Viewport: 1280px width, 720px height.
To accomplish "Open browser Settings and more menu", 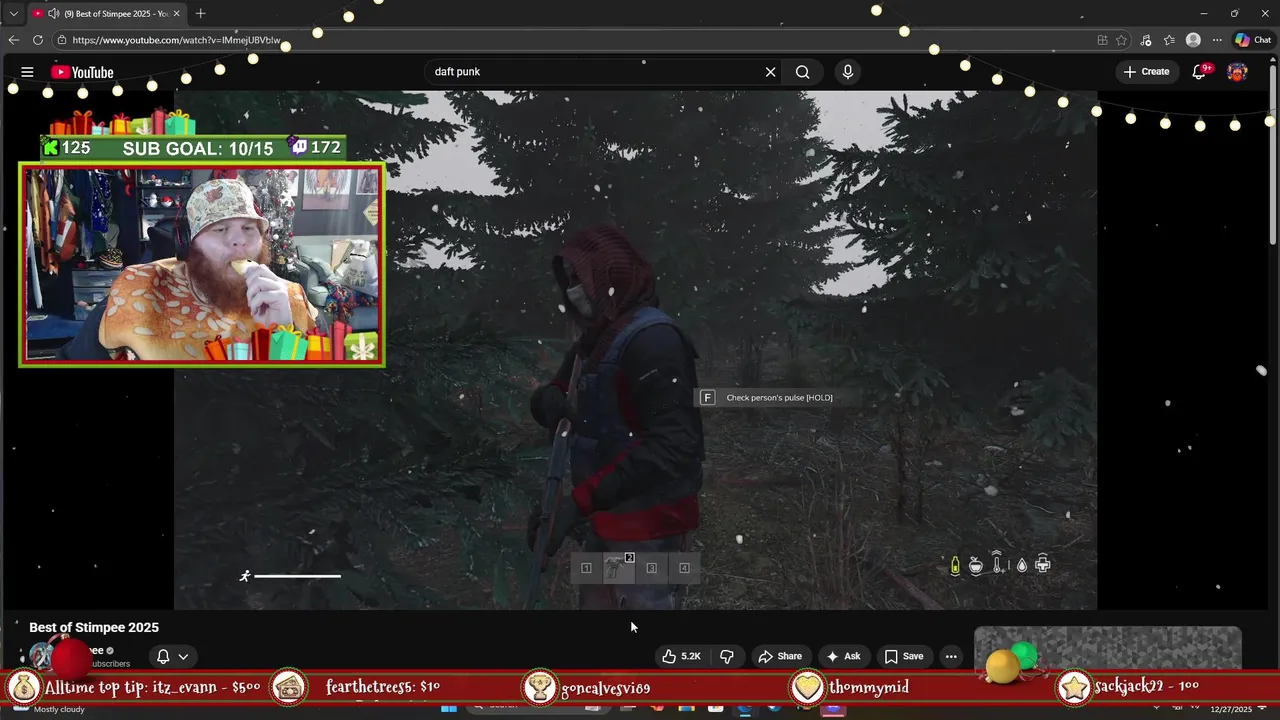I will tap(1217, 40).
